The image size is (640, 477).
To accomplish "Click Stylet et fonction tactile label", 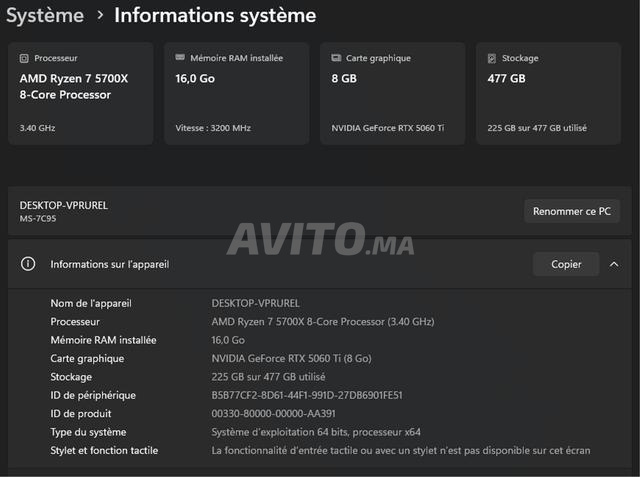I will [x=104, y=450].
